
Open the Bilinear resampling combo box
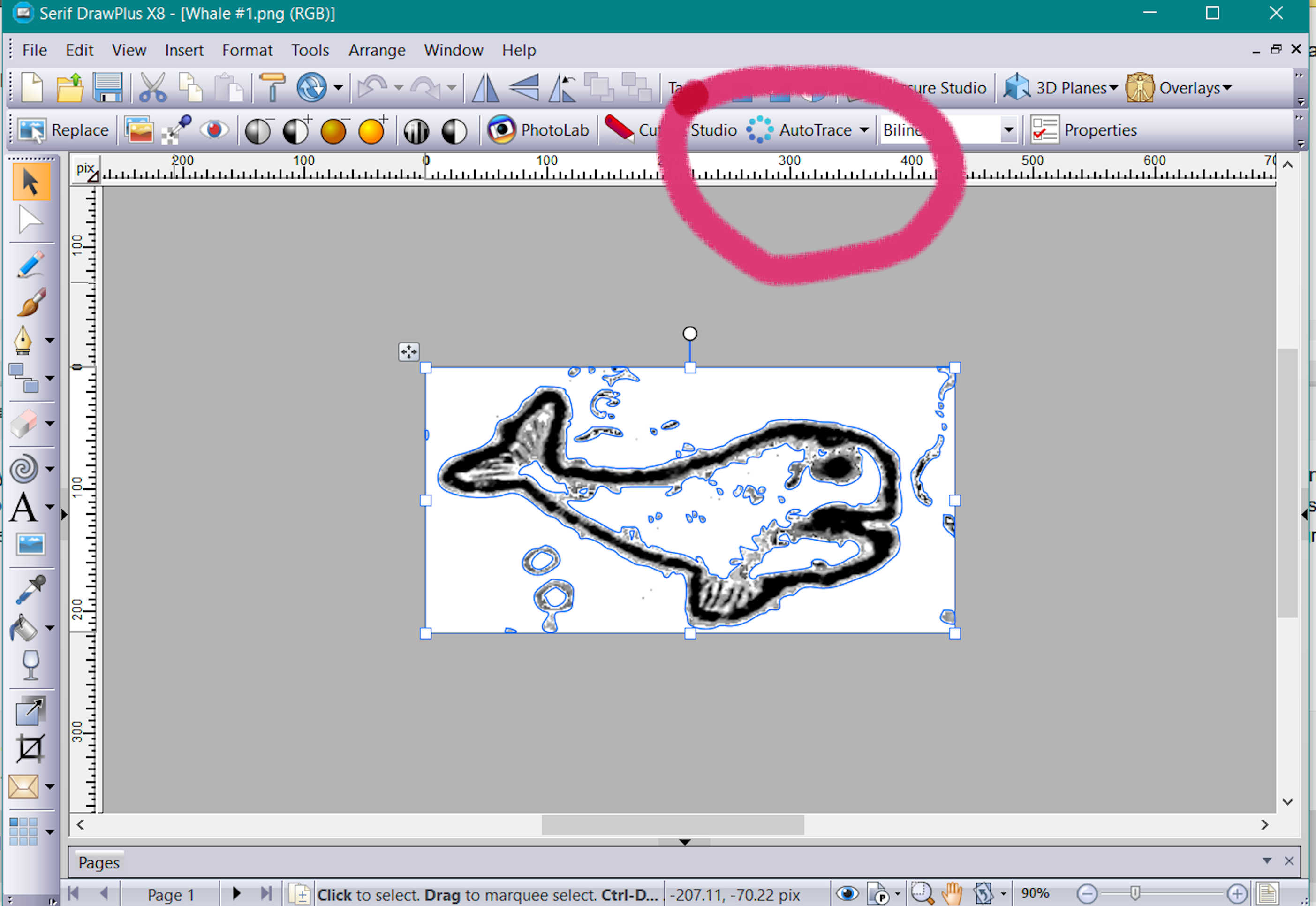pos(1008,129)
